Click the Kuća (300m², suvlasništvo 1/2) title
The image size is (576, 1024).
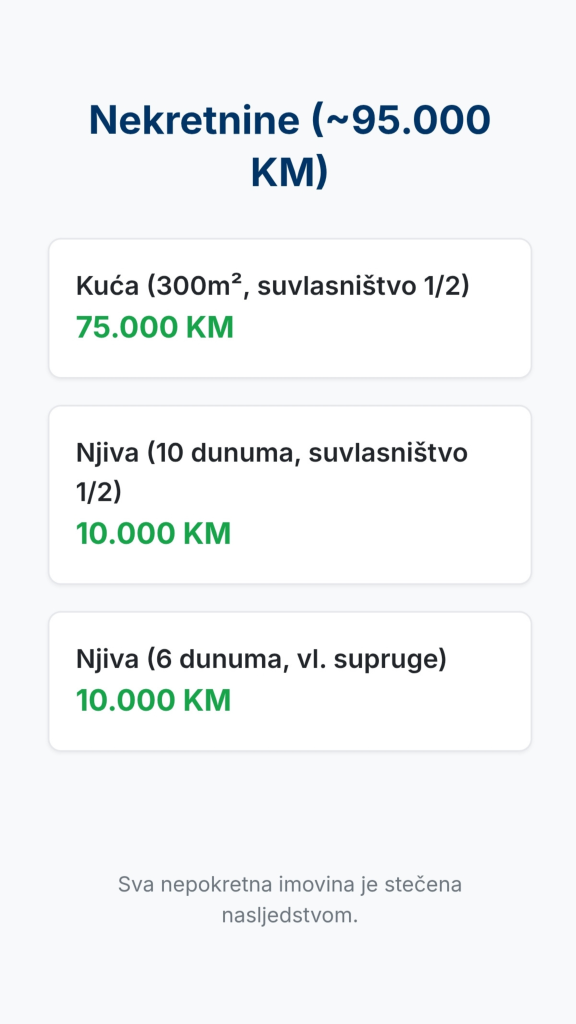click(273, 286)
